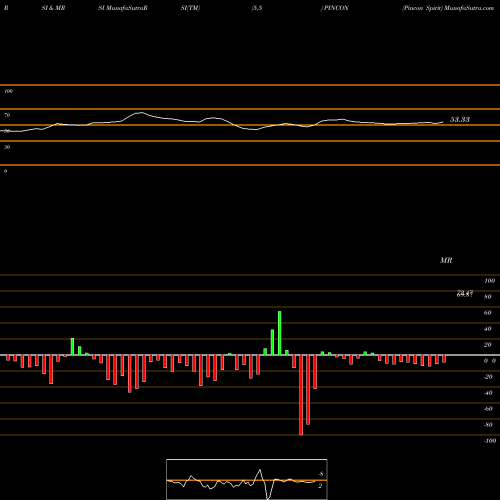Click the MR axis label -40
The height and width of the screenshot is (500, 500).
pos(488,393)
